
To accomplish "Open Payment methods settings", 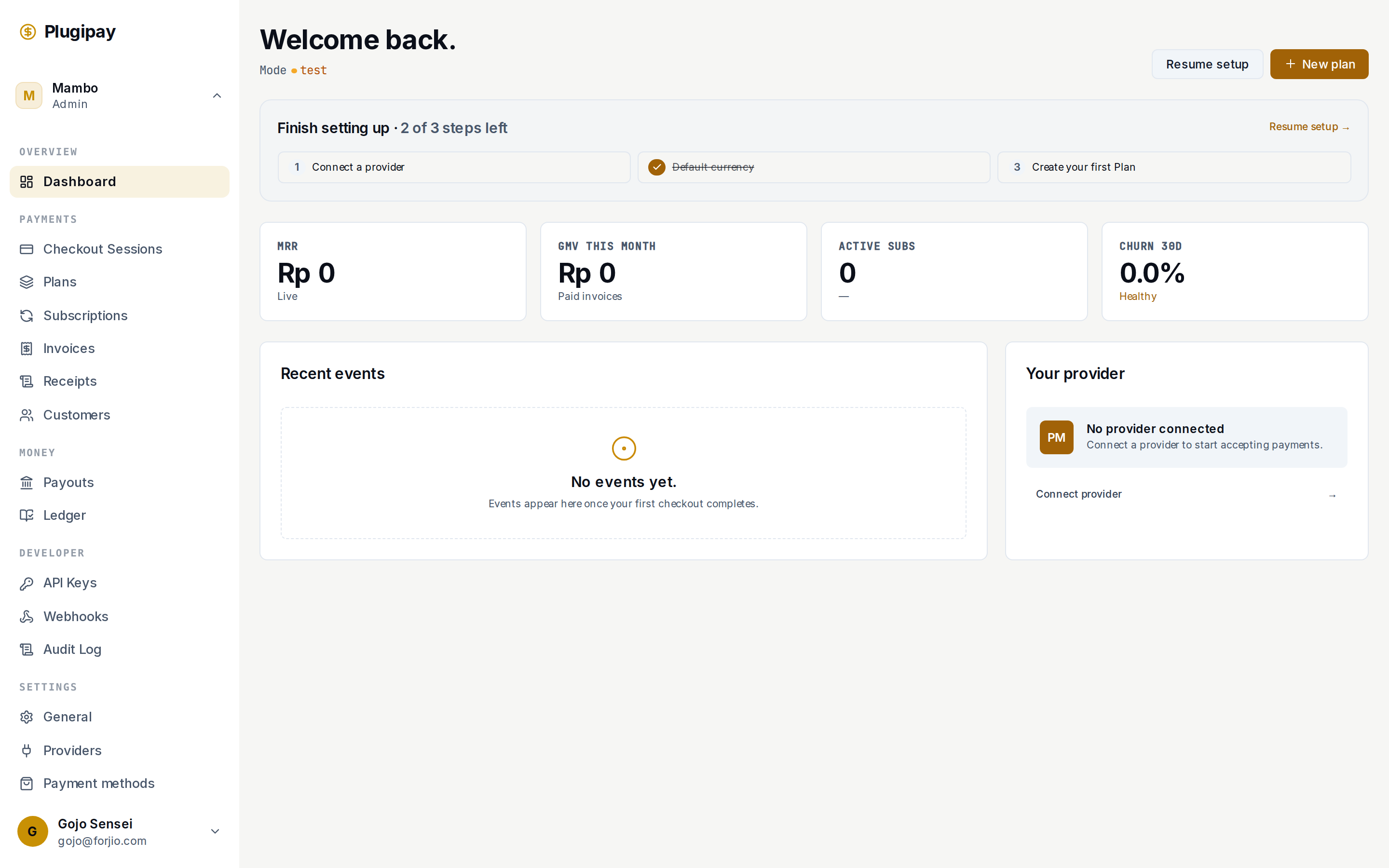I will coord(120,784).
